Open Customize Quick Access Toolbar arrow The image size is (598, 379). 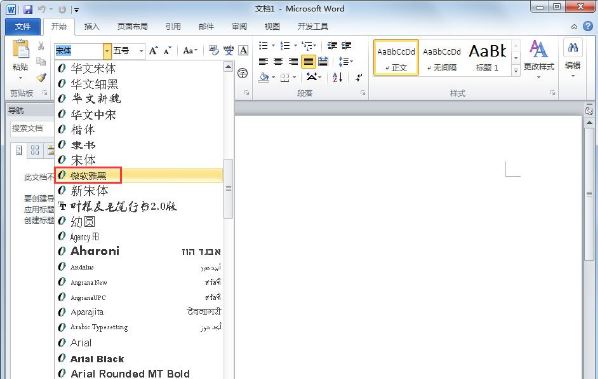coord(76,10)
